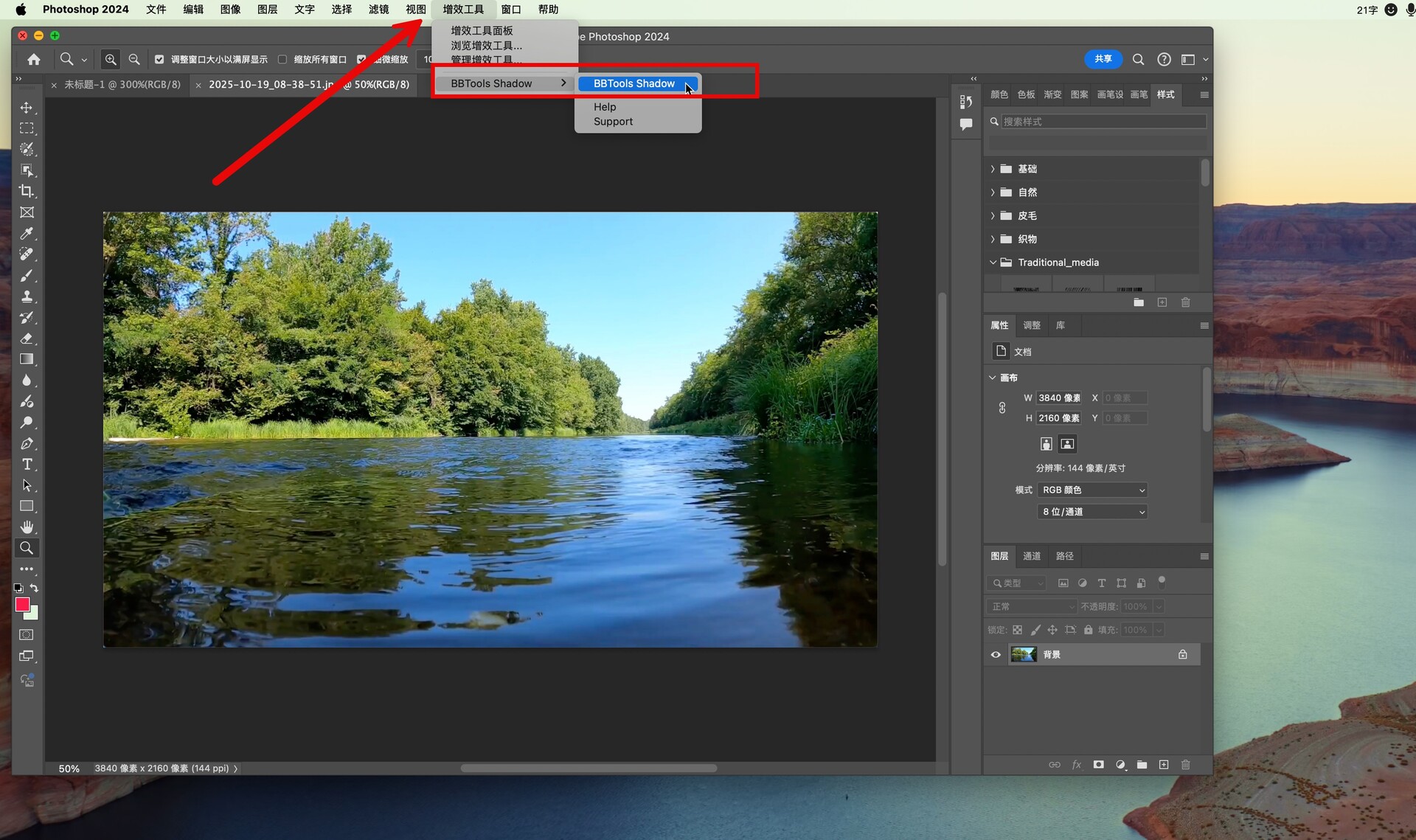Select the Eraser tool
Viewport: 1416px width, 840px height.
pyautogui.click(x=27, y=339)
